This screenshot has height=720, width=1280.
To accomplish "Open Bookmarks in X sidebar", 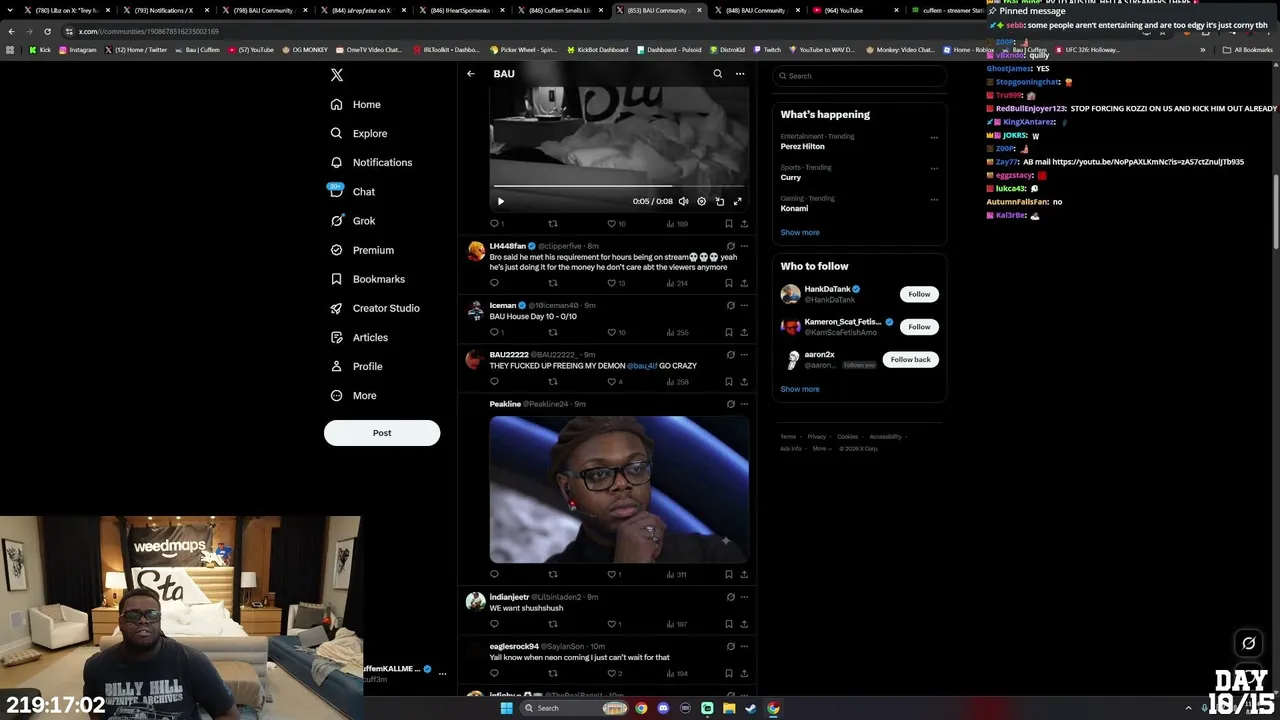I will (367, 279).
